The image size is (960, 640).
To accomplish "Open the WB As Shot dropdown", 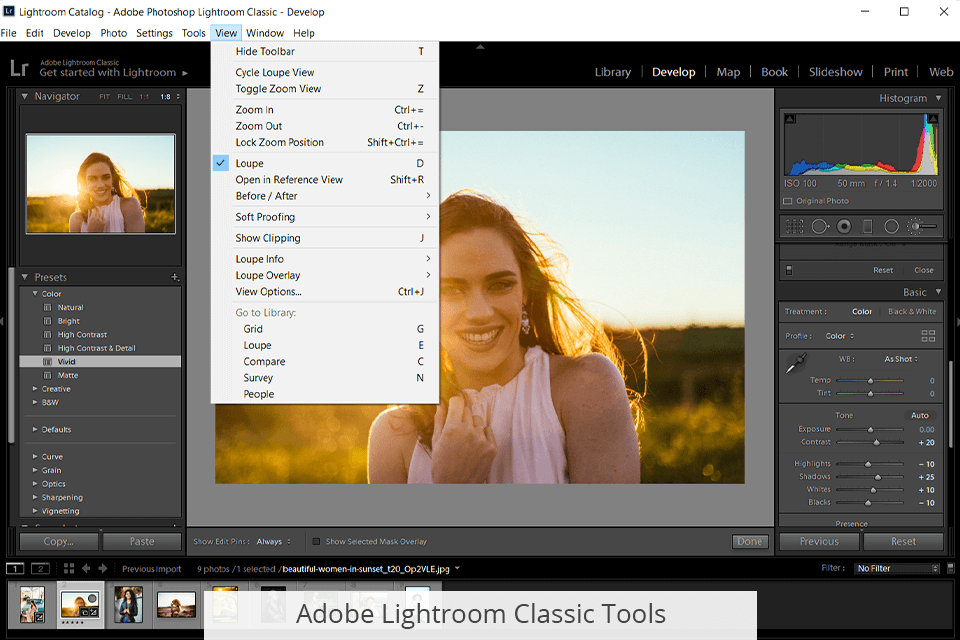I will pyautogui.click(x=901, y=360).
